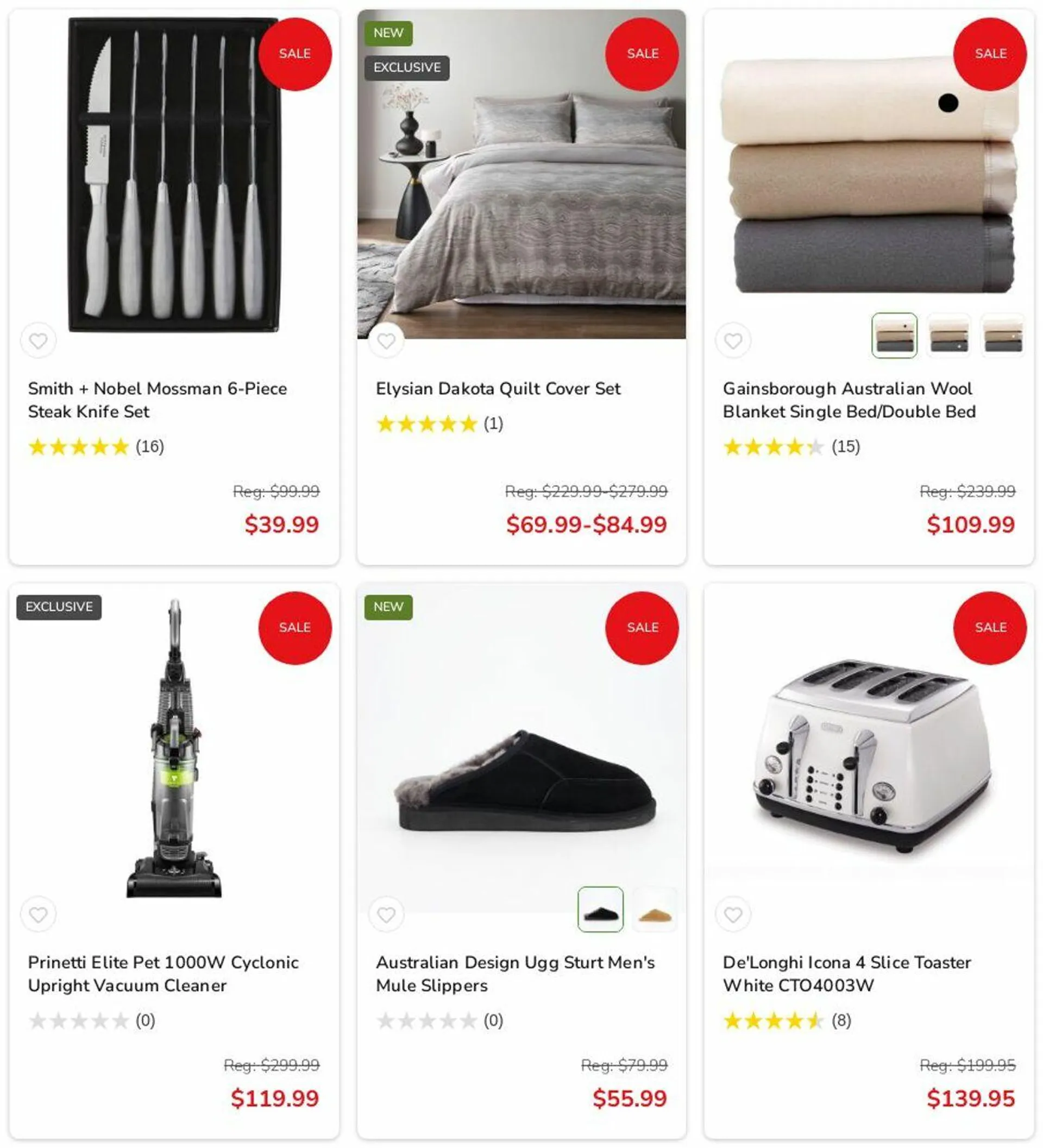Save Prinetti vacuum cleaner to wishlist

pyautogui.click(x=38, y=914)
